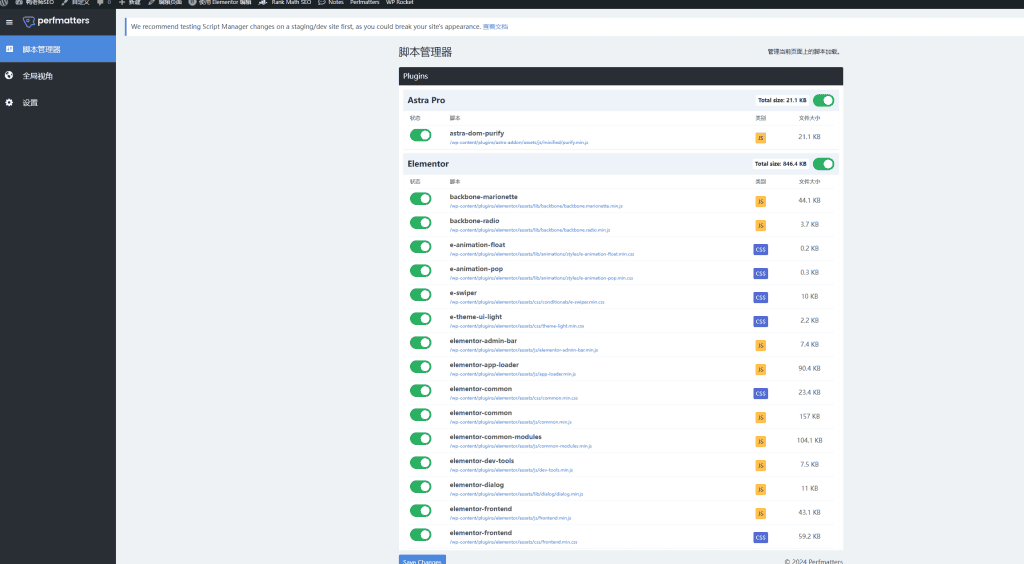Disable the elementor-dialog script

tap(421, 487)
